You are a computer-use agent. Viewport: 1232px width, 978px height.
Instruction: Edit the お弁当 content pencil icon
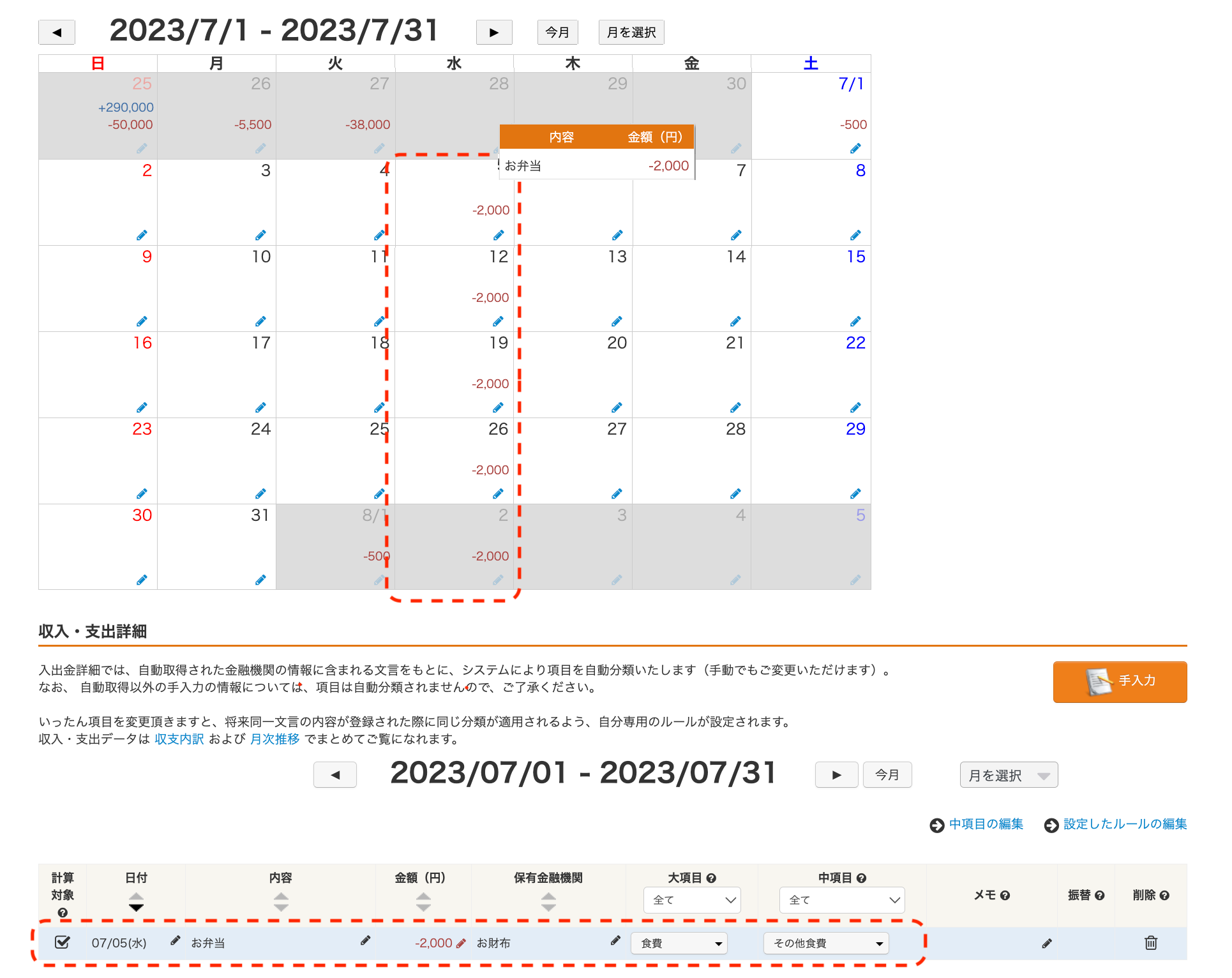[365, 940]
